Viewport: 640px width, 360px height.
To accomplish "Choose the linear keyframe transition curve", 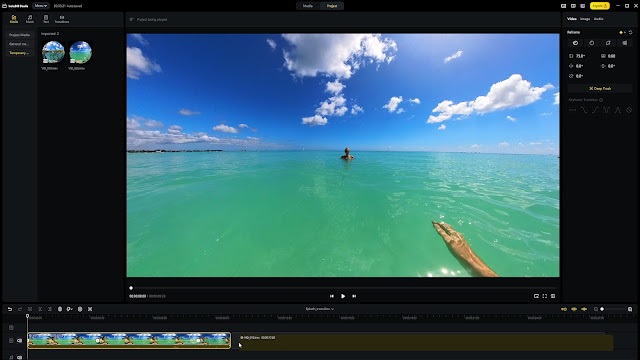I will point(573,110).
